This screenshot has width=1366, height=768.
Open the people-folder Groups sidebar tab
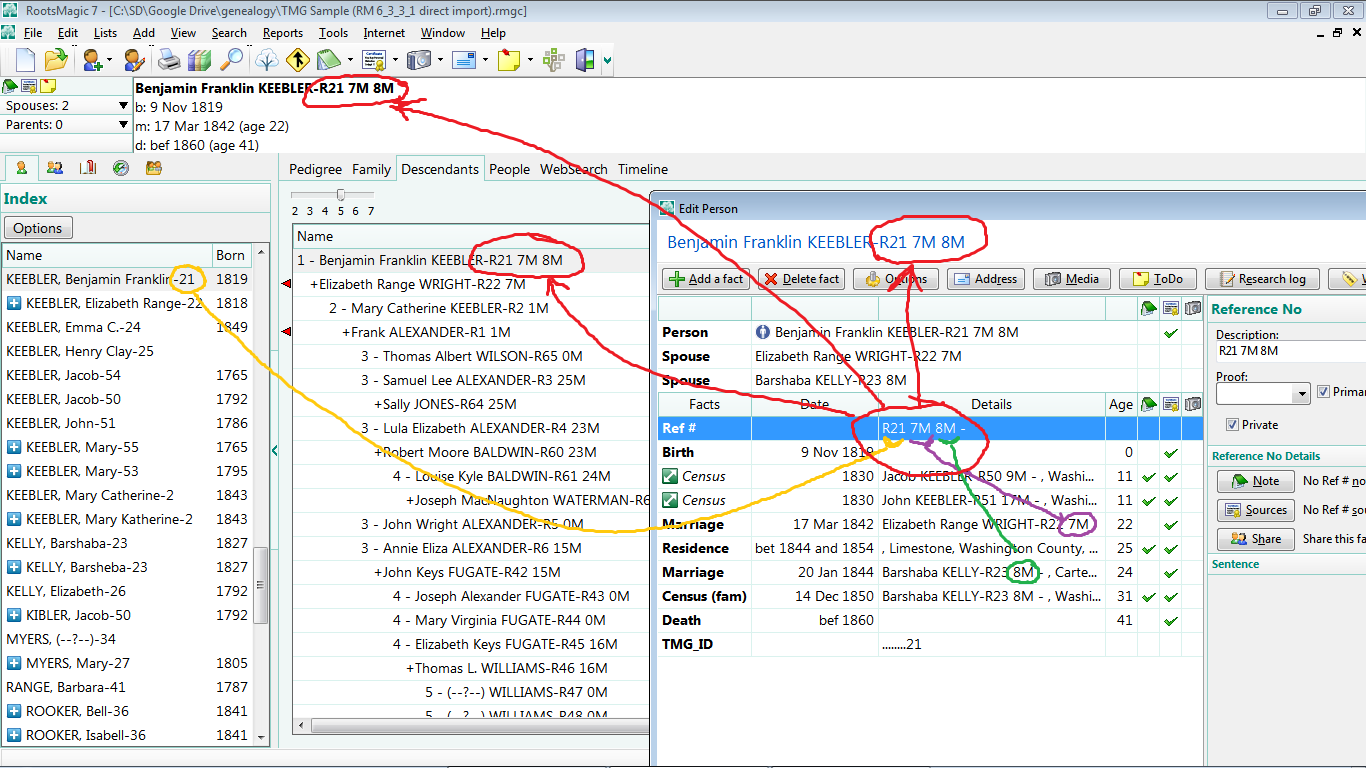click(x=154, y=168)
